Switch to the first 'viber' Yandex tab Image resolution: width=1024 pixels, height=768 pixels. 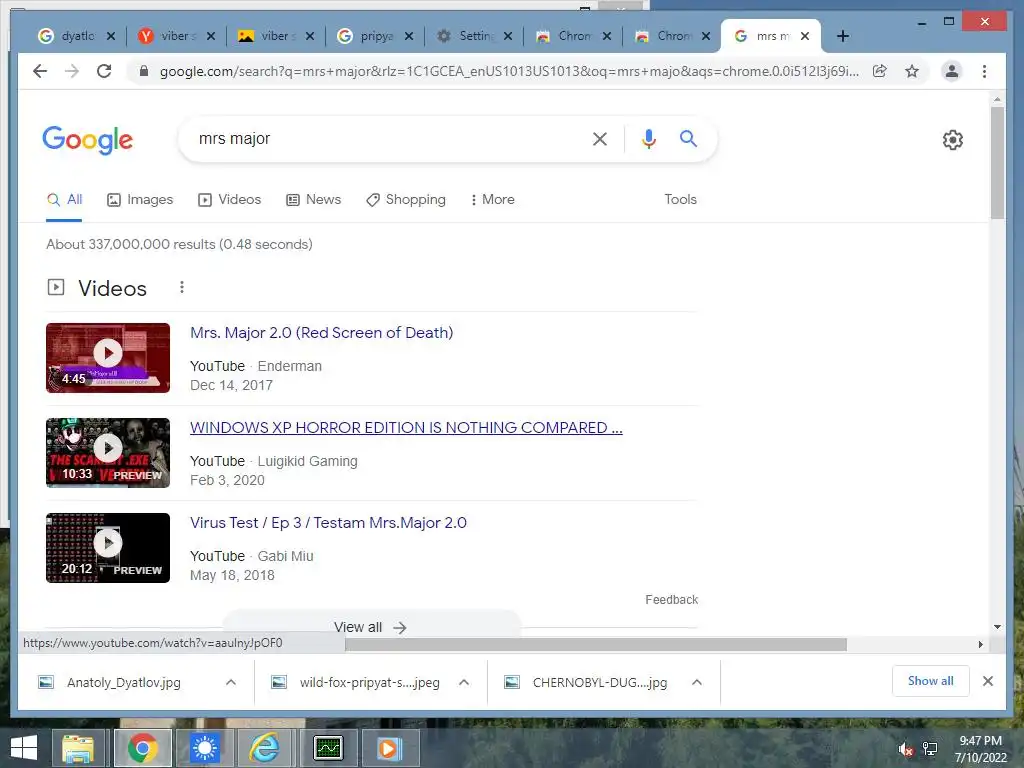pos(176,36)
